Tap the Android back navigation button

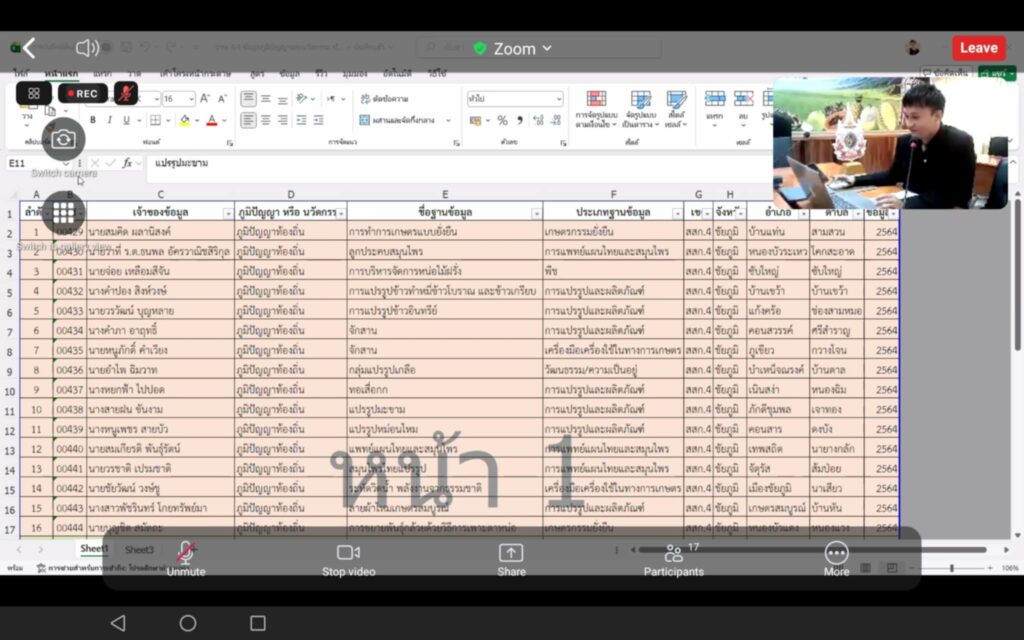pyautogui.click(x=118, y=623)
